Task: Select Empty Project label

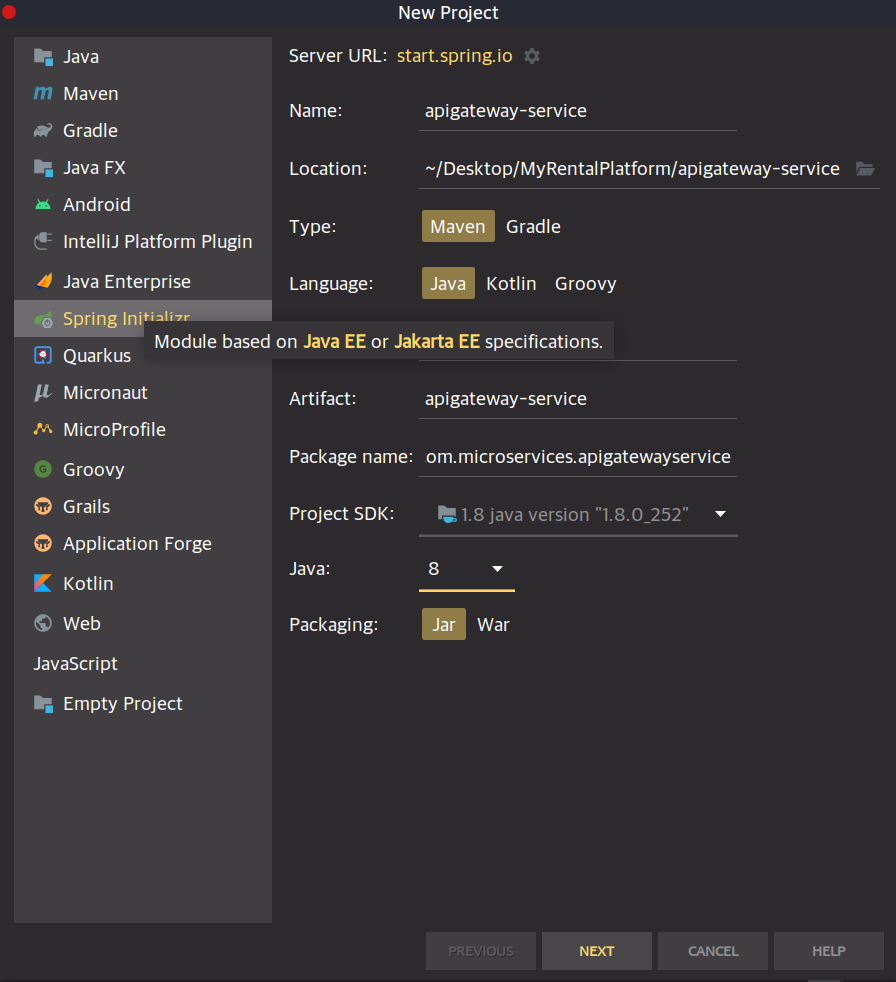Action: 123,704
